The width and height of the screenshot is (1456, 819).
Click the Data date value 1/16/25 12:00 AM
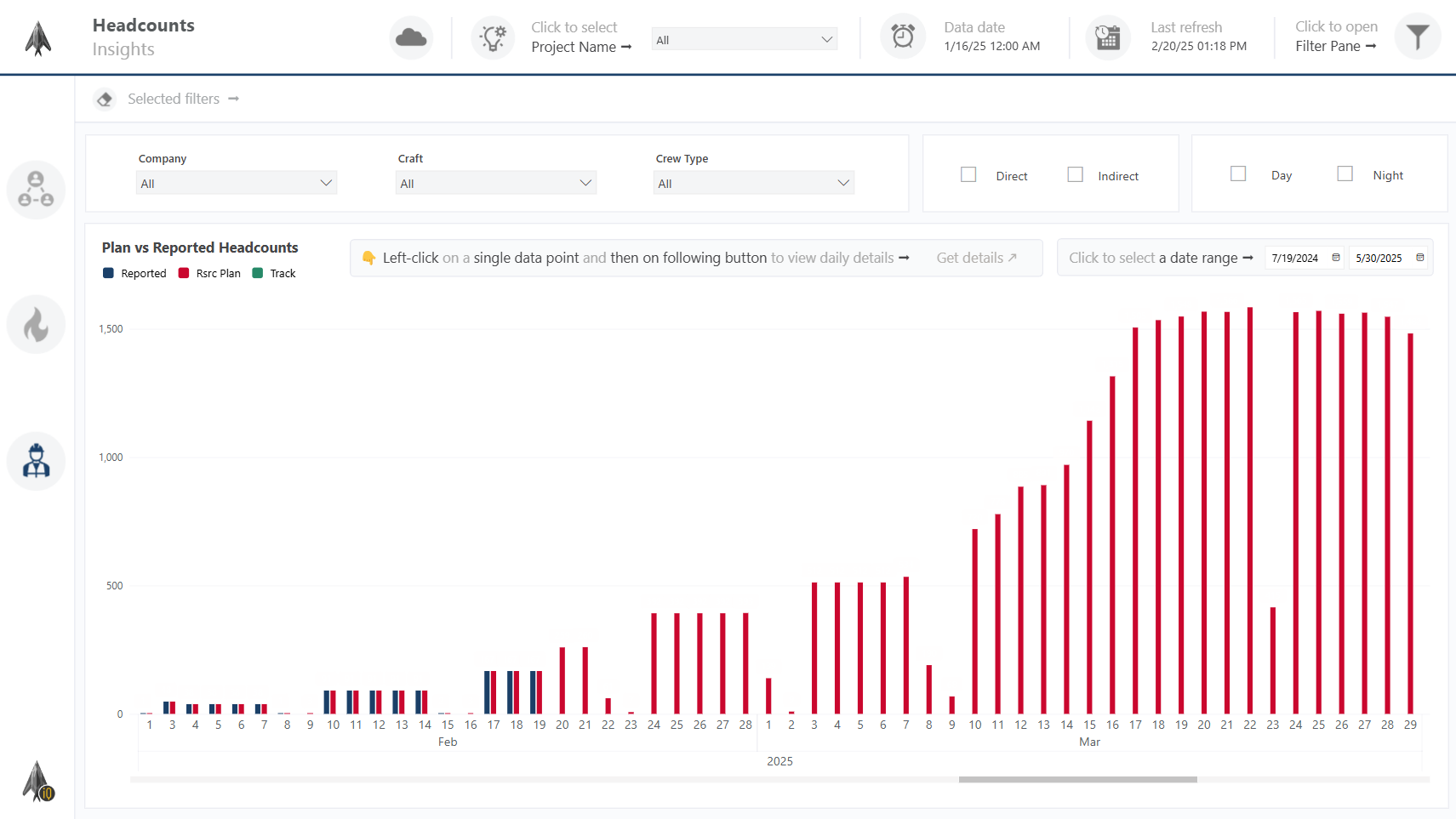tap(992, 46)
